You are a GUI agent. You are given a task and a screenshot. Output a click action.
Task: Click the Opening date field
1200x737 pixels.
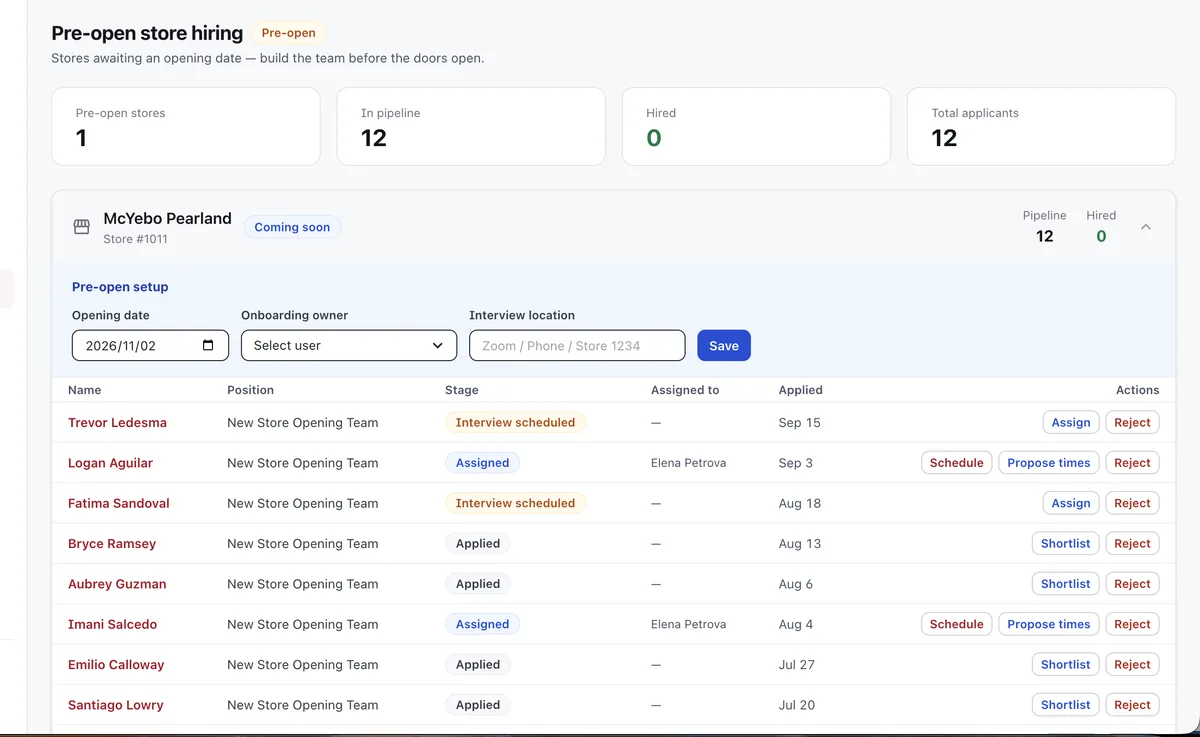150,345
